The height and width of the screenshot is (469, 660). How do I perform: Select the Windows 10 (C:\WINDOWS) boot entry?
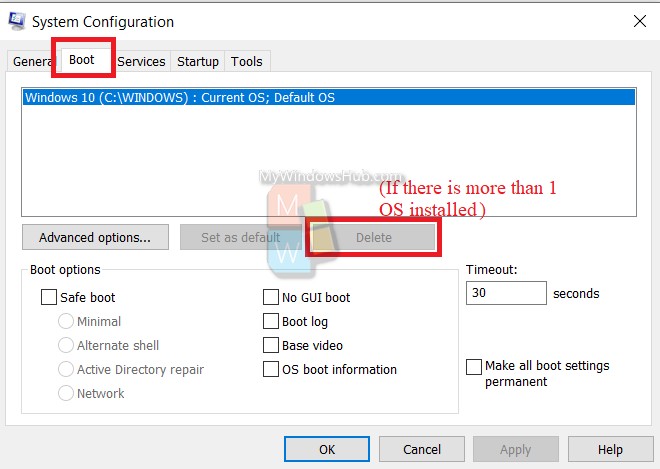[329, 97]
